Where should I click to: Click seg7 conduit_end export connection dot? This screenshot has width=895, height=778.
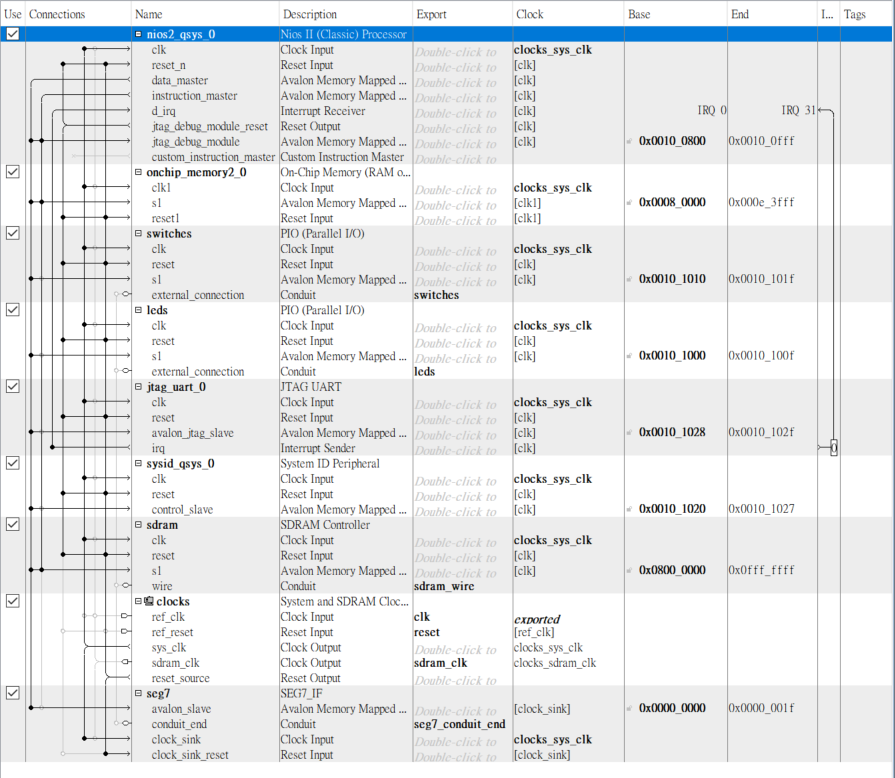(126, 723)
